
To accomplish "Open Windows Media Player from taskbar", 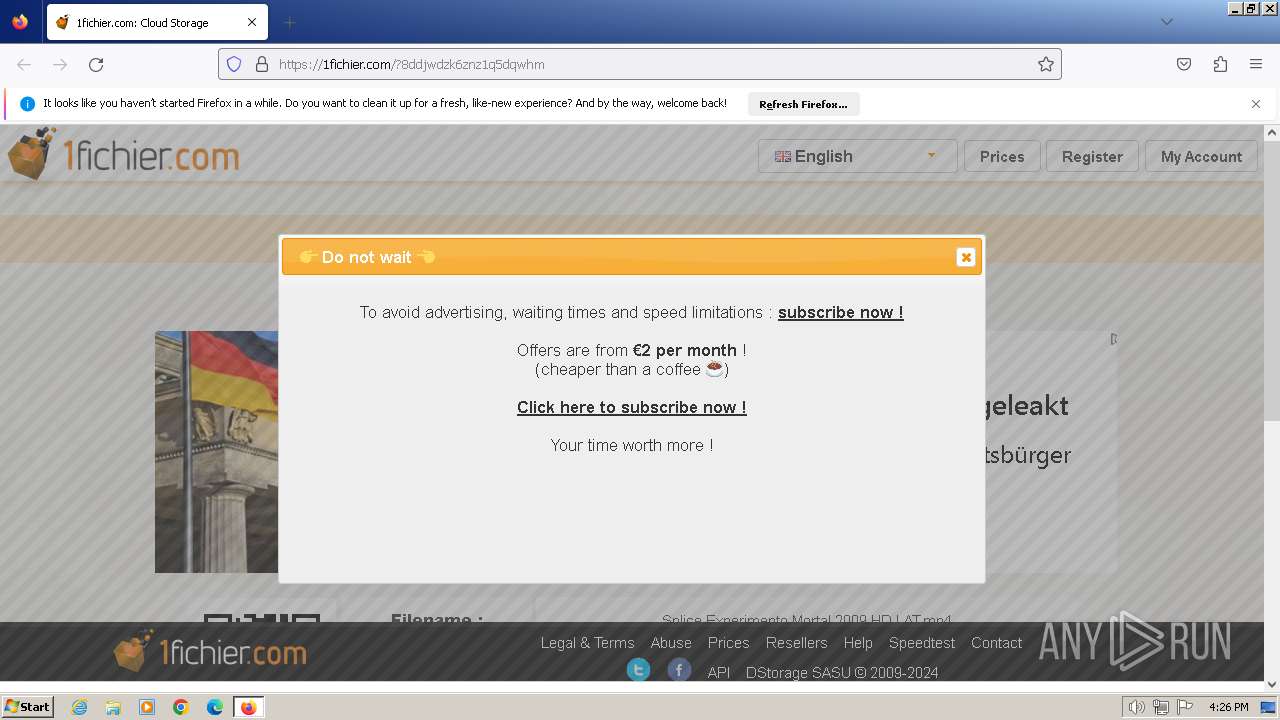I will point(147,707).
